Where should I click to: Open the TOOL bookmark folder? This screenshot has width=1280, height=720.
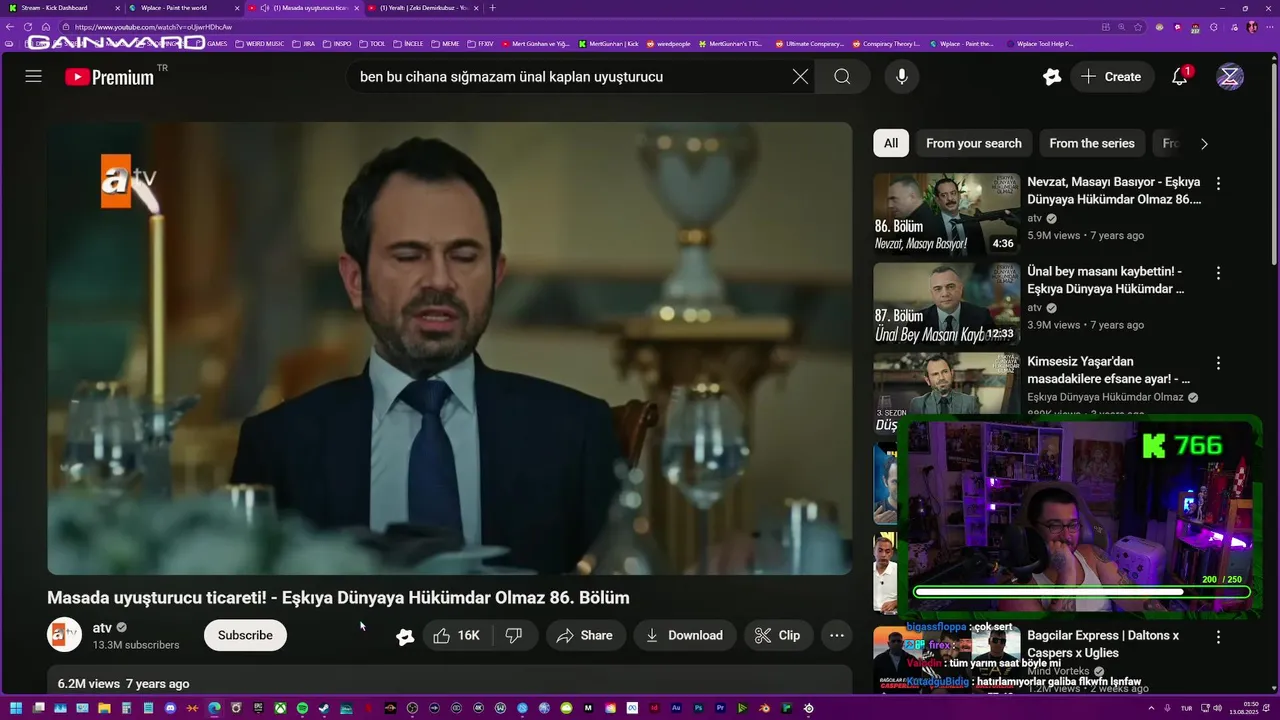372,44
